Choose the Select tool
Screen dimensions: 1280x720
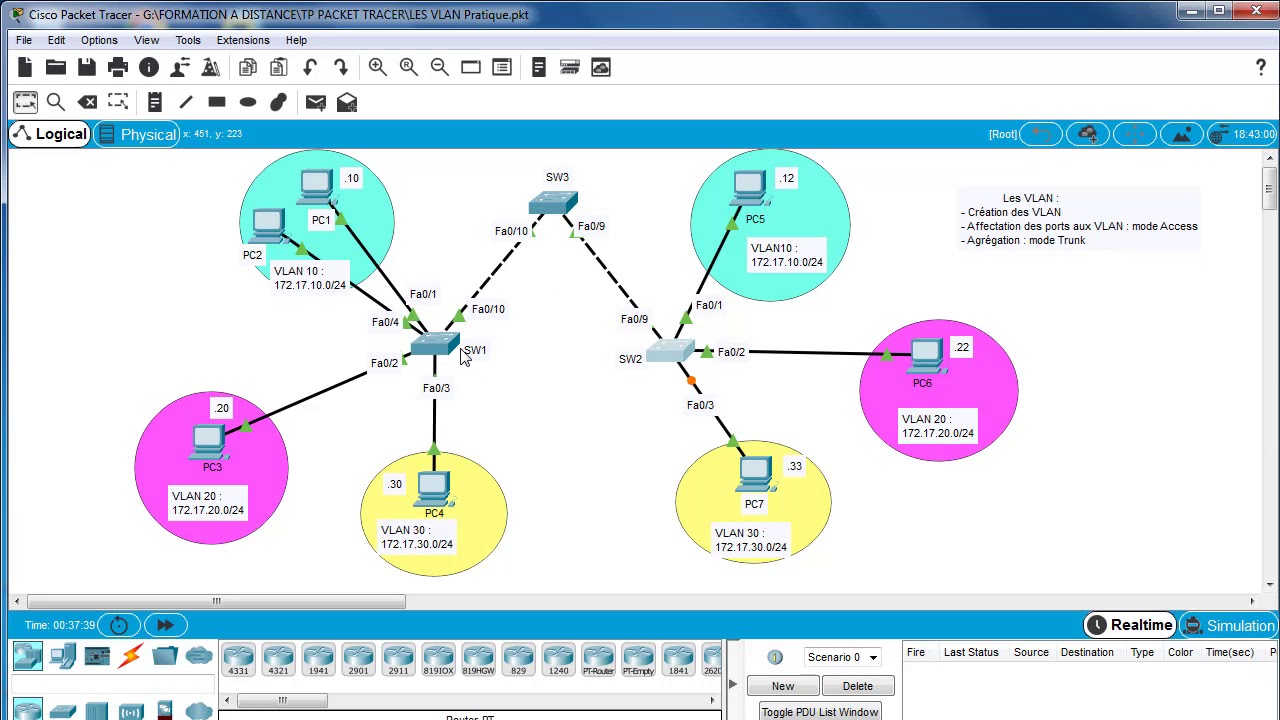pyautogui.click(x=25, y=102)
